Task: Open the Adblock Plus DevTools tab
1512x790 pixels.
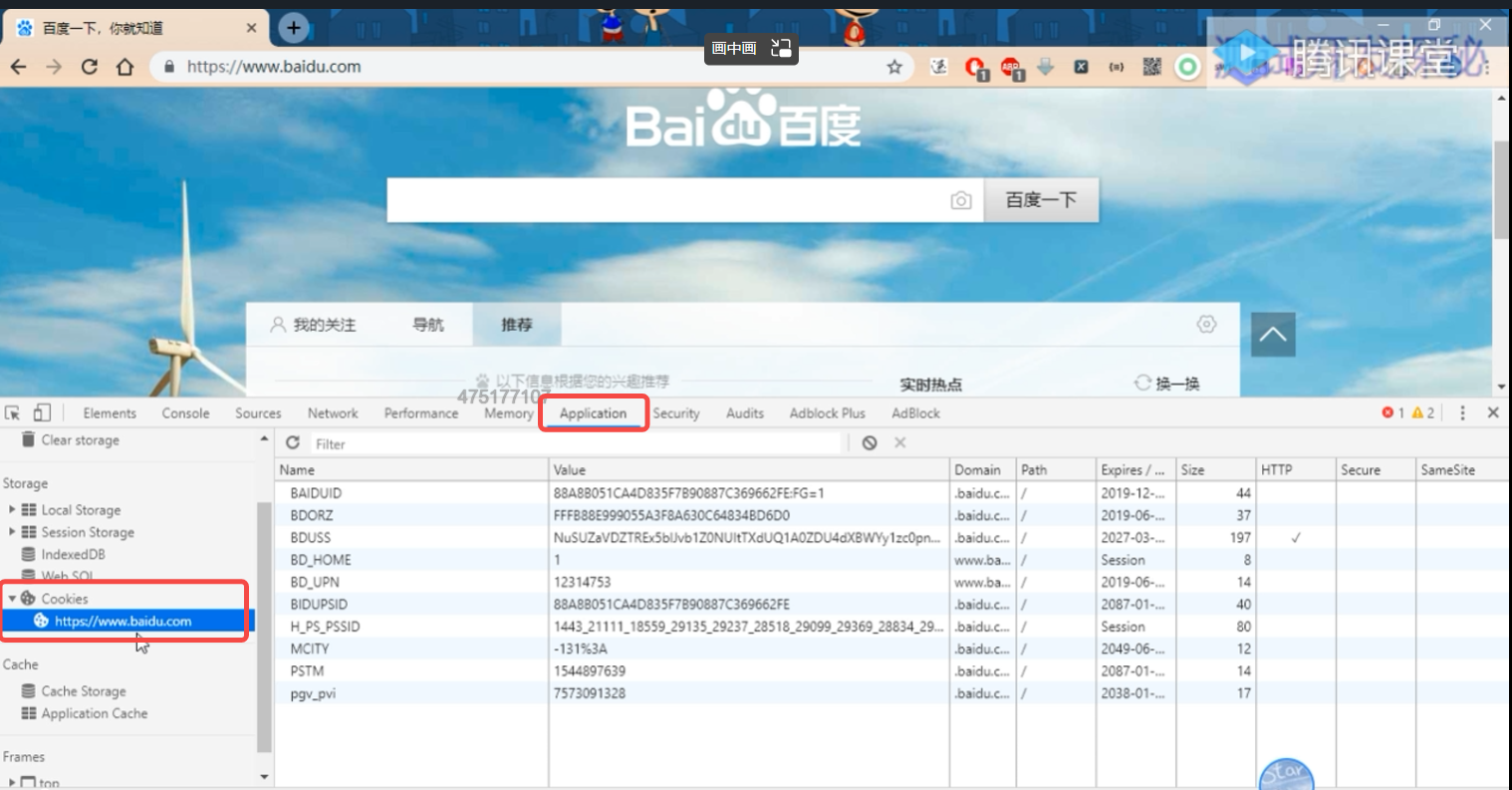Action: [x=827, y=412]
